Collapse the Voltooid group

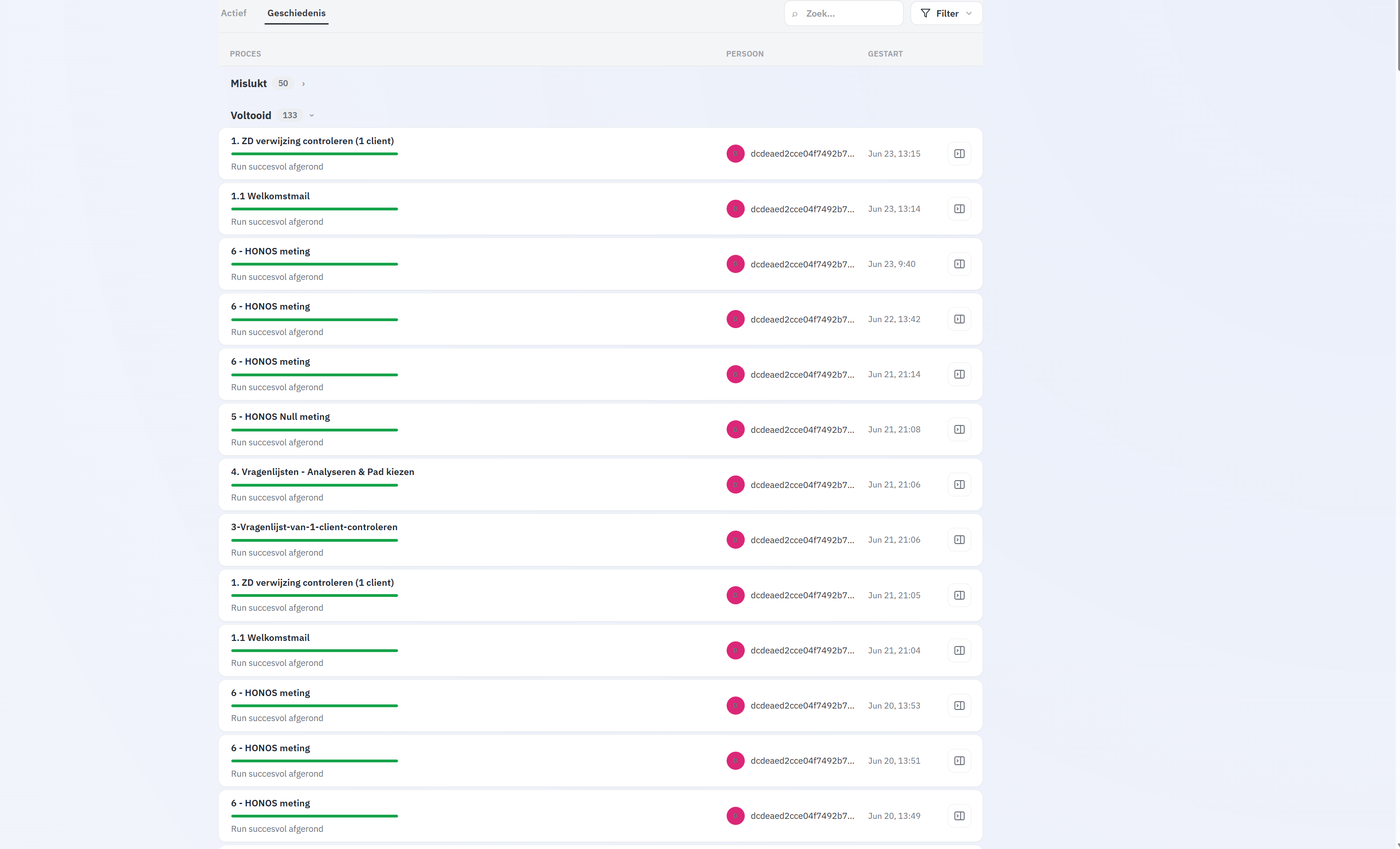(311, 115)
